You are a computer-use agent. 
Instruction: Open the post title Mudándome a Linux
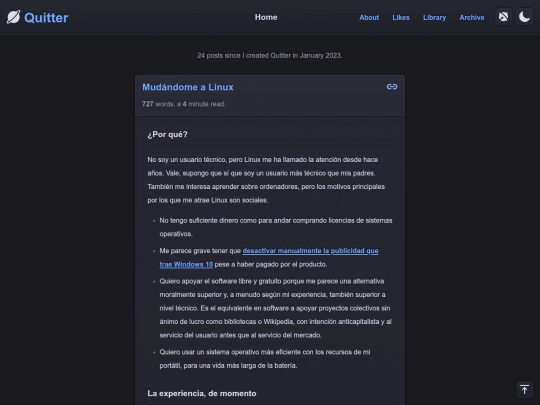pyautogui.click(x=188, y=87)
